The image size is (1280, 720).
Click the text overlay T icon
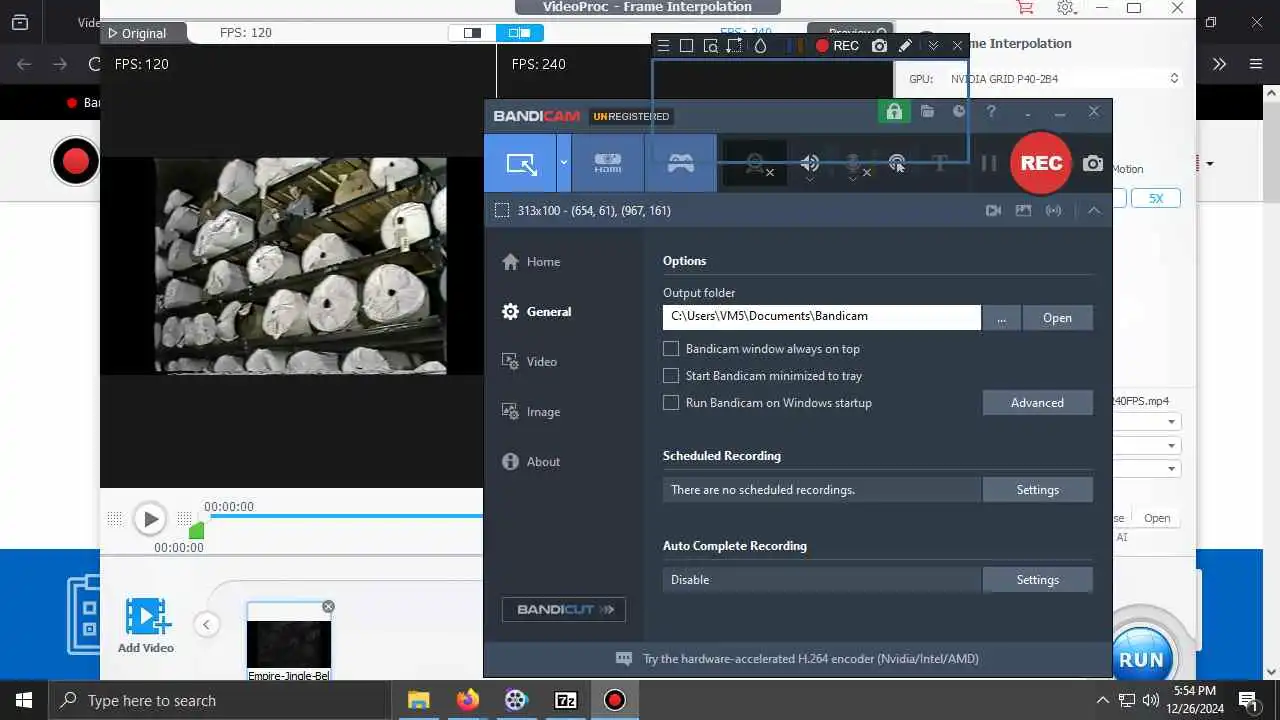[940, 163]
